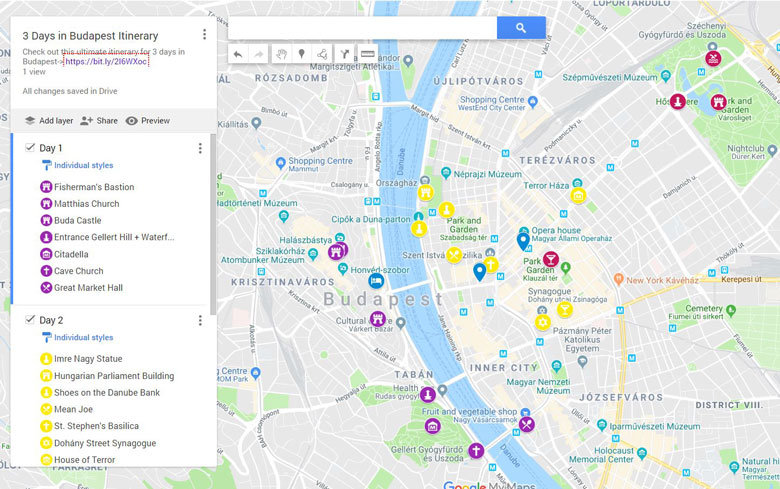
Task: Select Entrance Gellert Hill list item
Action: pos(114,237)
